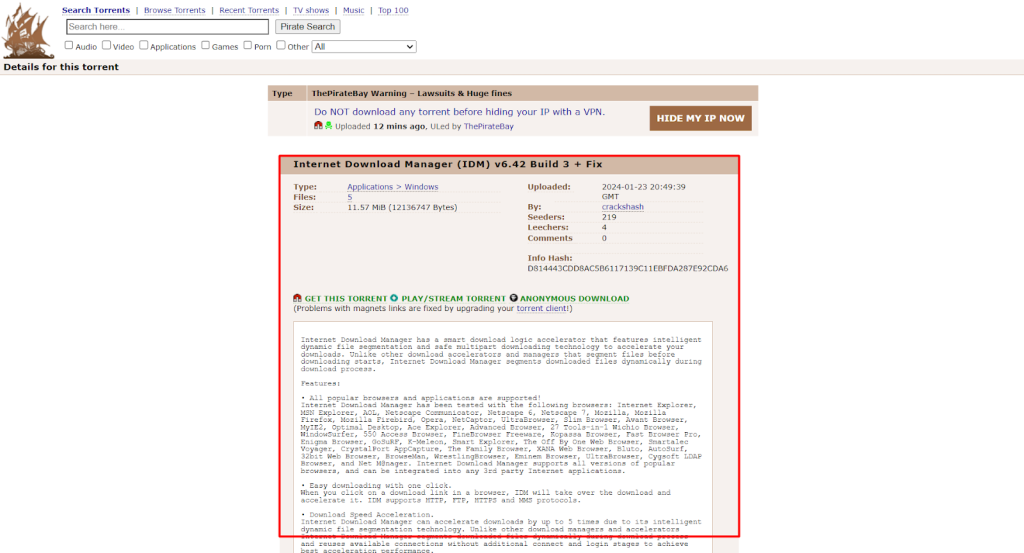Check the Applications filter checkbox
Screen dimensions: 1024x553
(144, 45)
